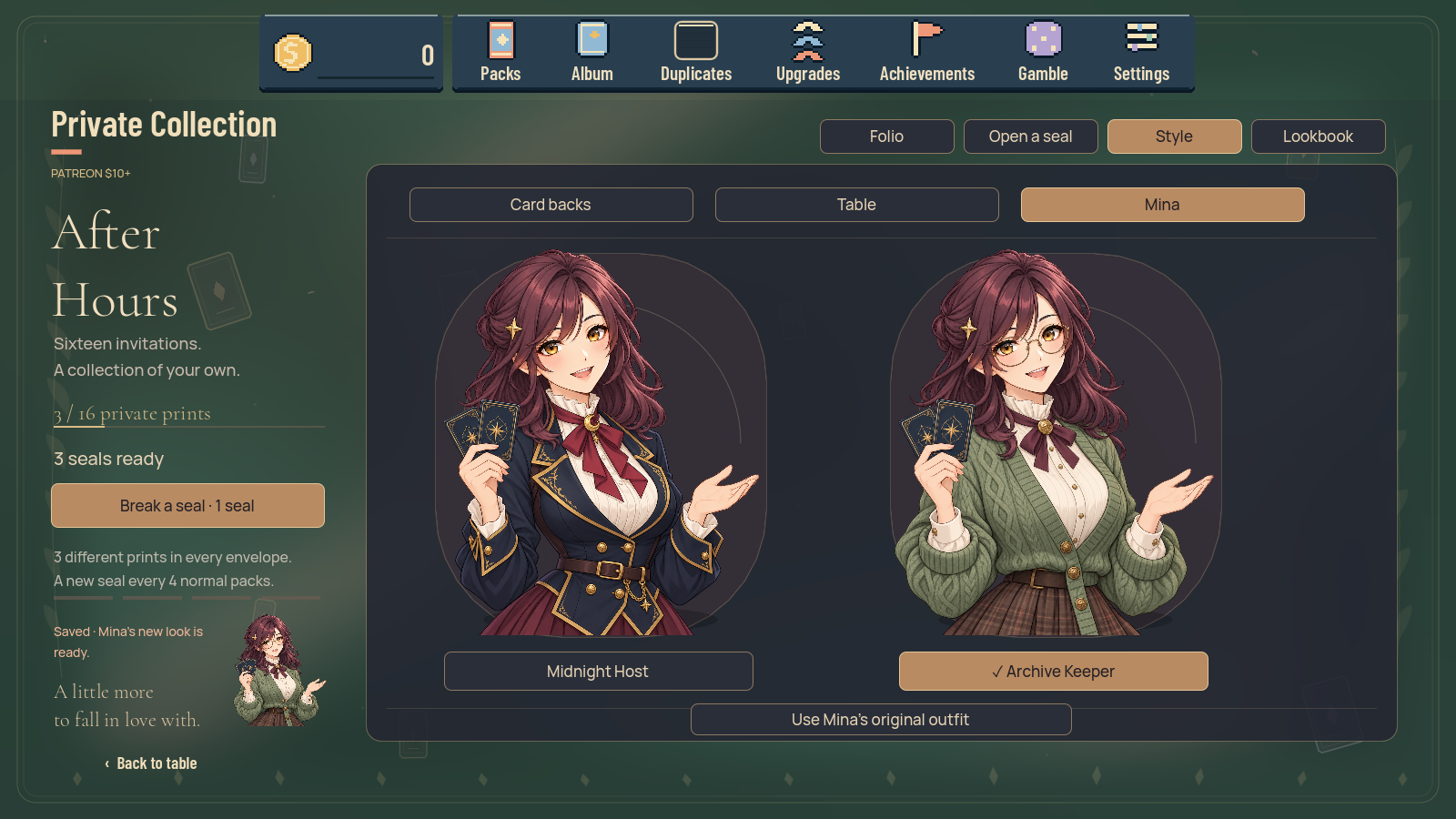This screenshot has height=819, width=1456.
Task: Click the Archive Keeper Mina portrait
Action: 1056,444
